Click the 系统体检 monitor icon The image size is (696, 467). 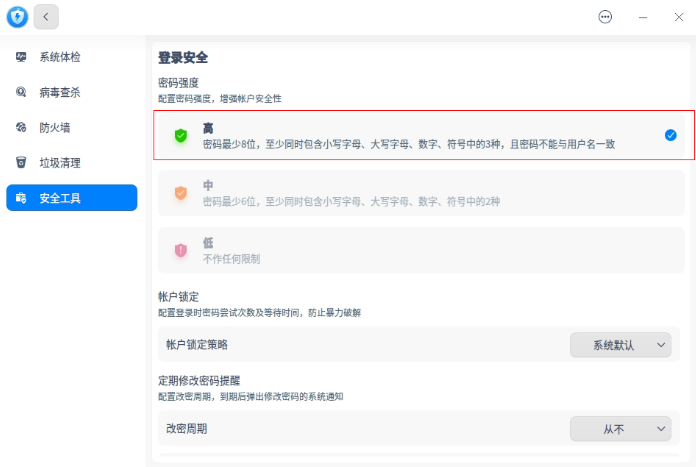click(x=21, y=57)
